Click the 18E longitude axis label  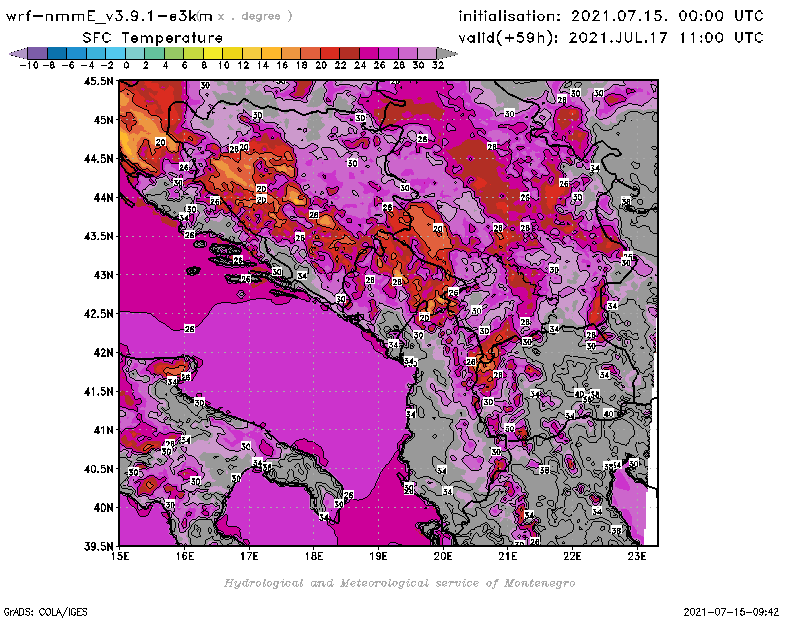coord(314,556)
